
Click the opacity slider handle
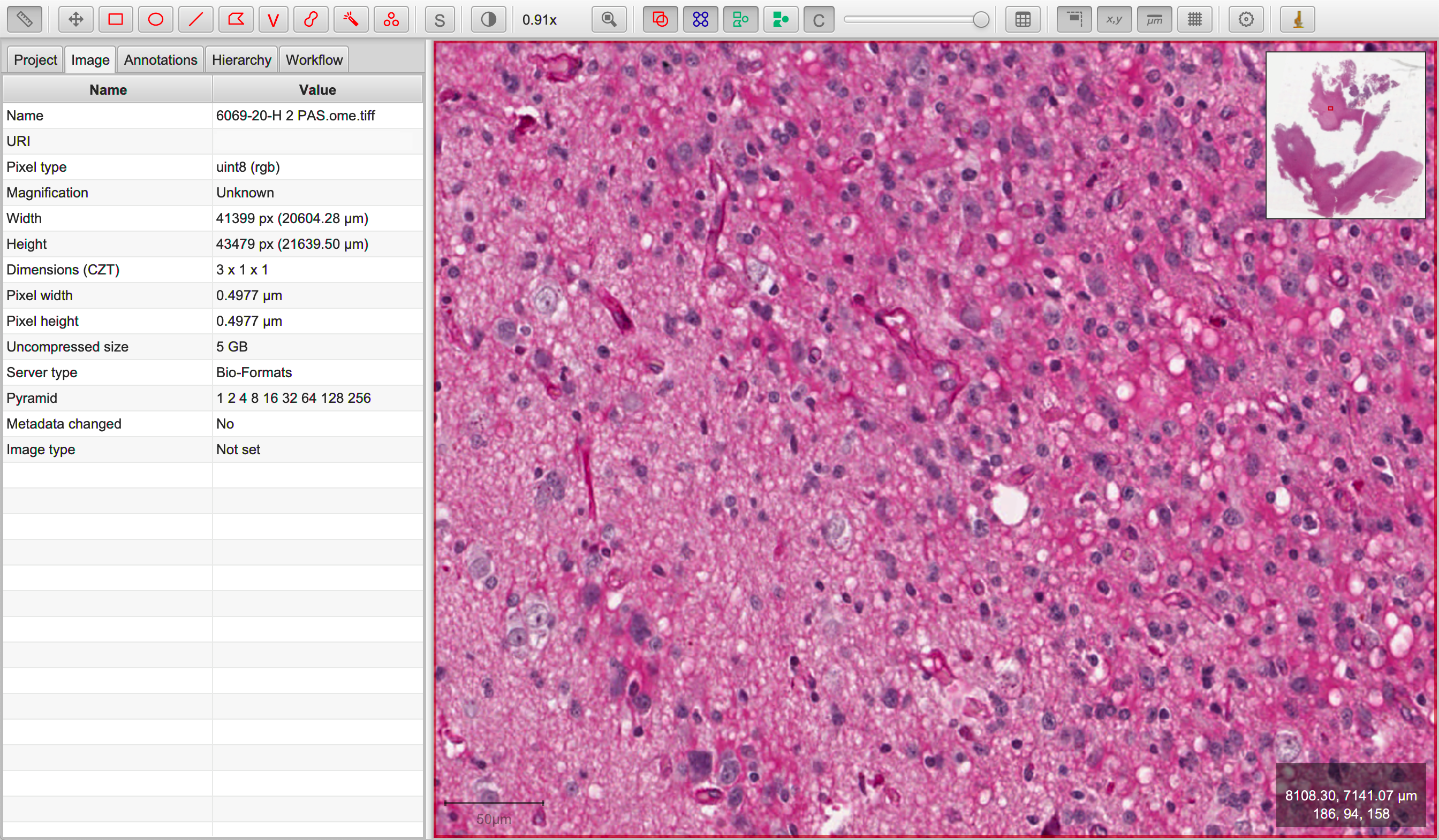click(x=980, y=20)
